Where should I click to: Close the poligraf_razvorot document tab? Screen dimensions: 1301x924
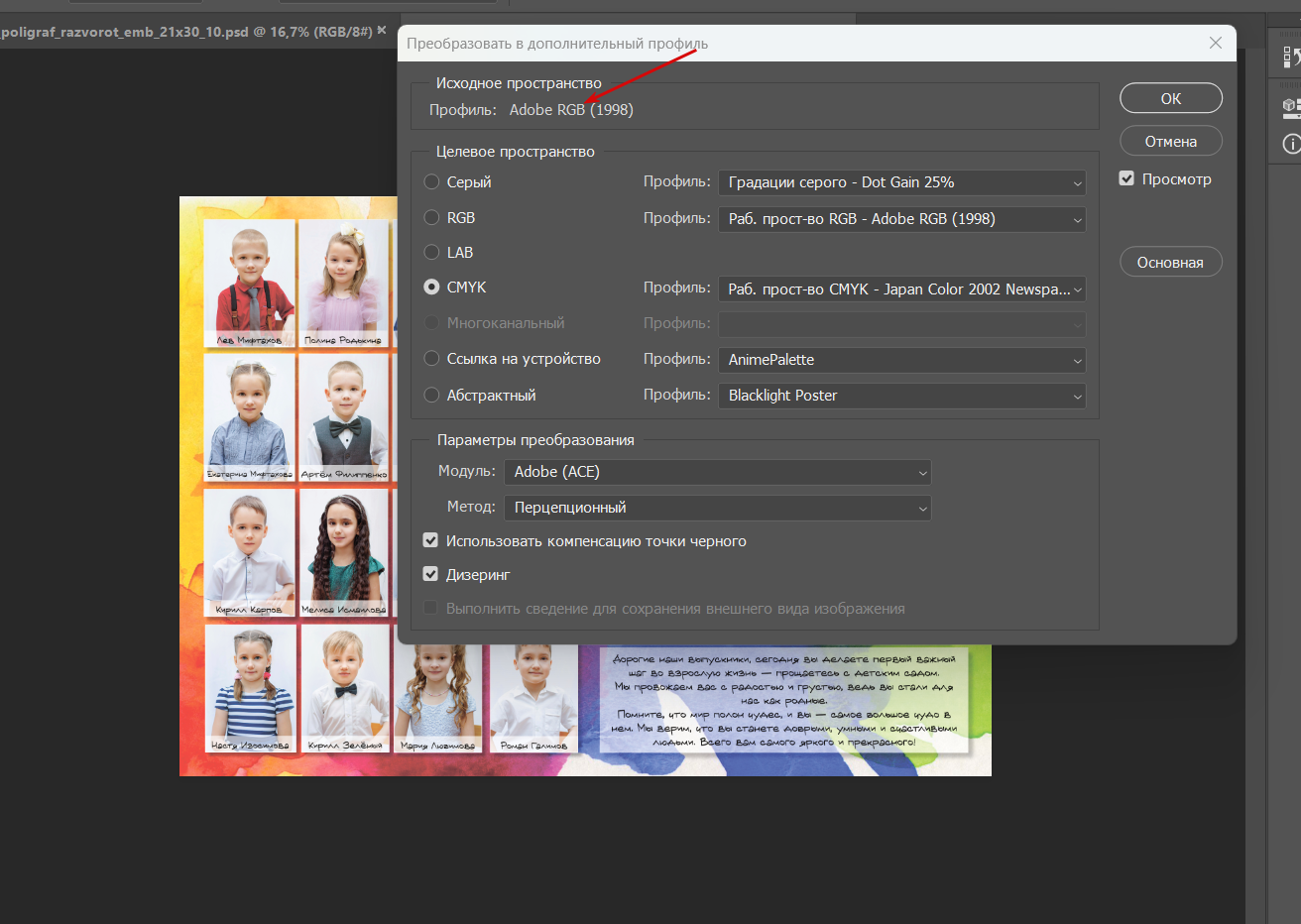(382, 31)
